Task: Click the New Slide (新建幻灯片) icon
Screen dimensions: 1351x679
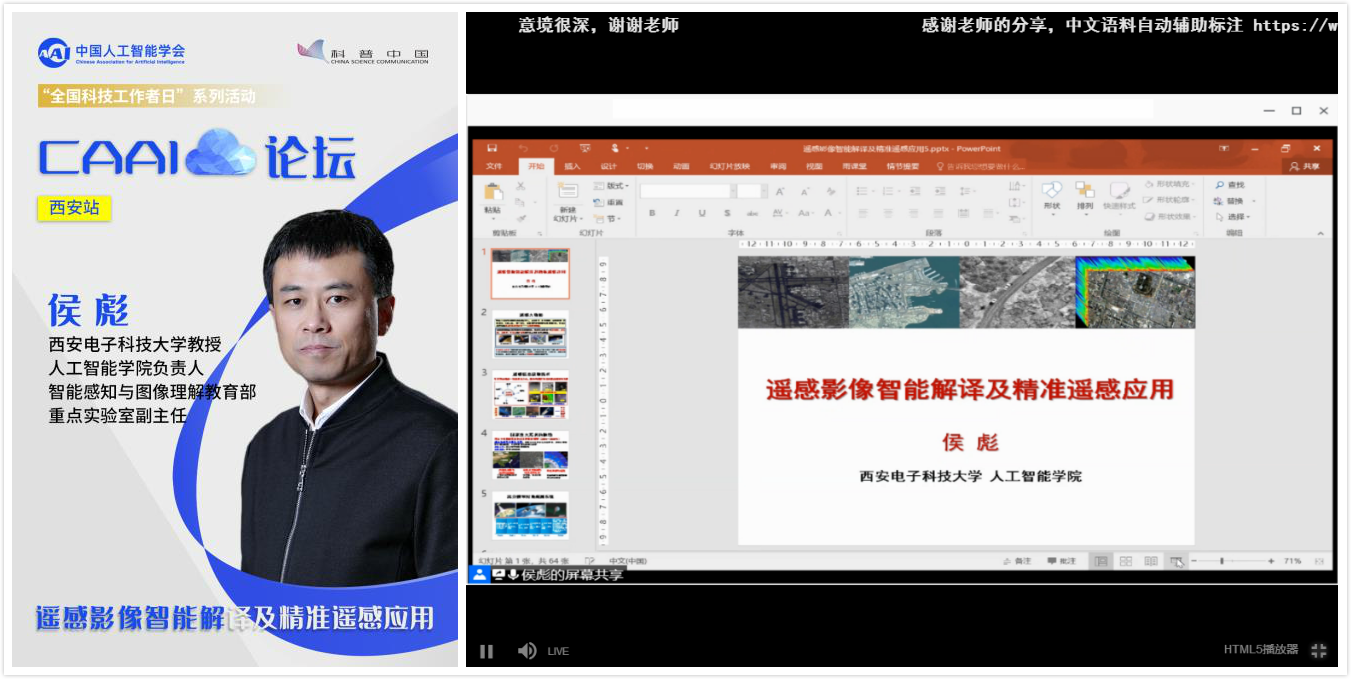Action: click(x=567, y=192)
